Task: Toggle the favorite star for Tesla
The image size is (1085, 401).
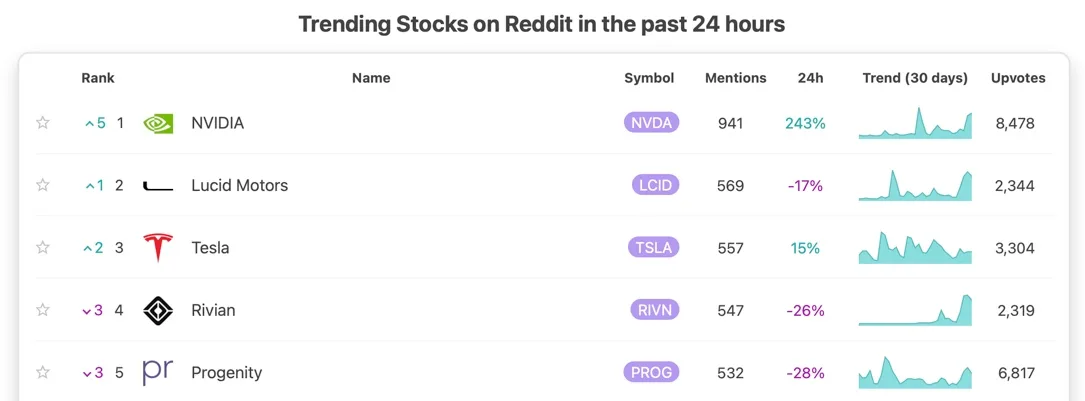Action: pyautogui.click(x=43, y=248)
